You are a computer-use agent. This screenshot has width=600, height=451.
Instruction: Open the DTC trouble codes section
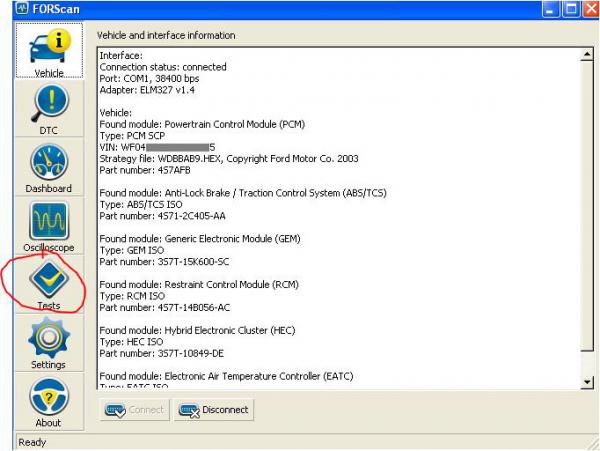point(48,109)
